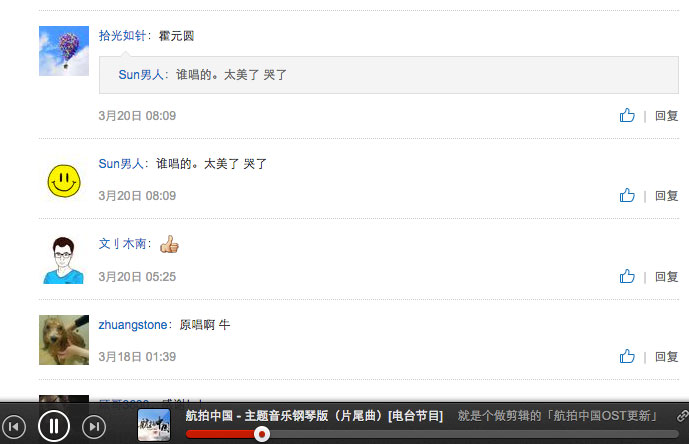Click the playback progress slider handle
This screenshot has height=444, width=689.
click(262, 434)
